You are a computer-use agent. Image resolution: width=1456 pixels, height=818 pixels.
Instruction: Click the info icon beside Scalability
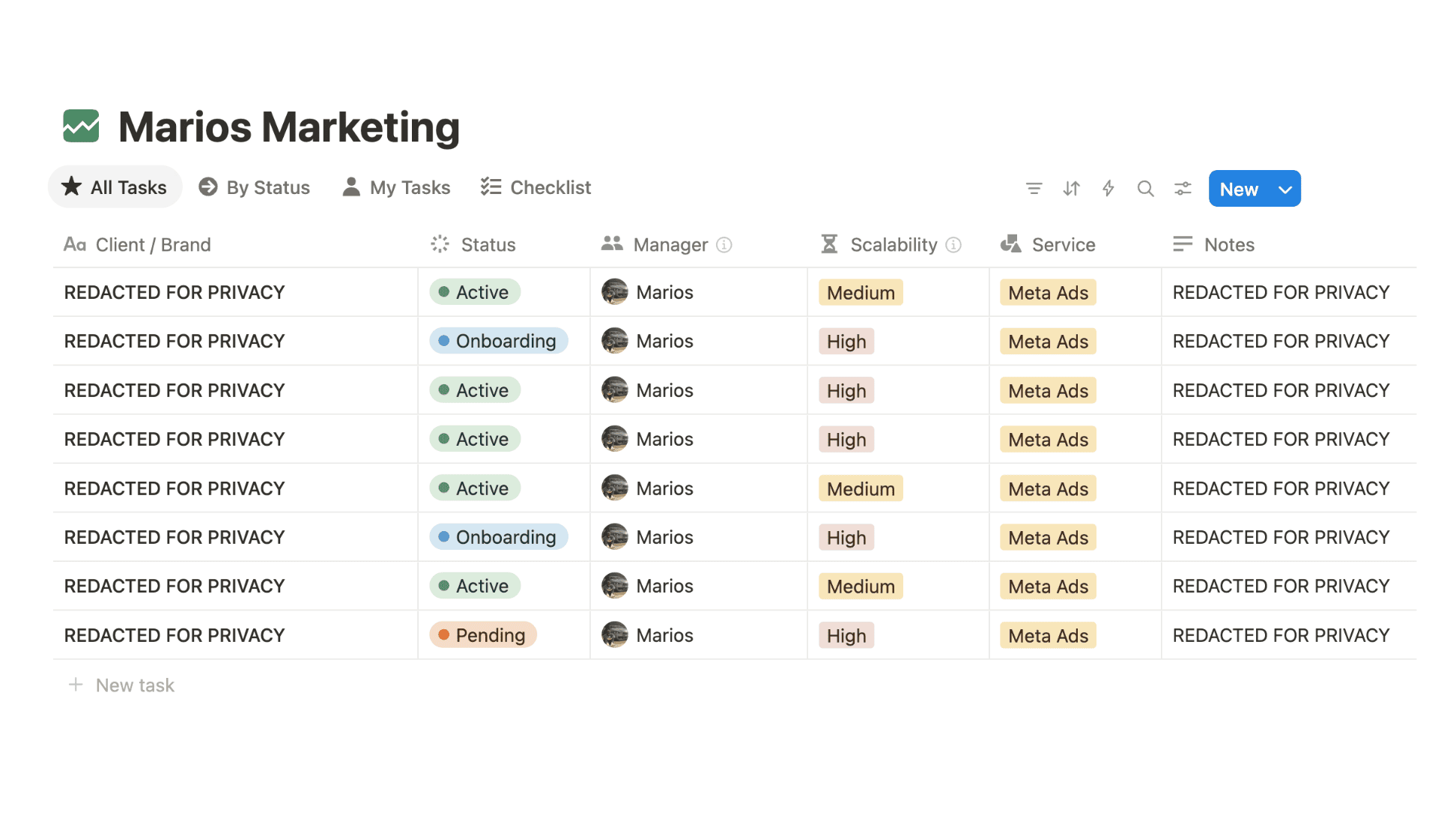(952, 244)
